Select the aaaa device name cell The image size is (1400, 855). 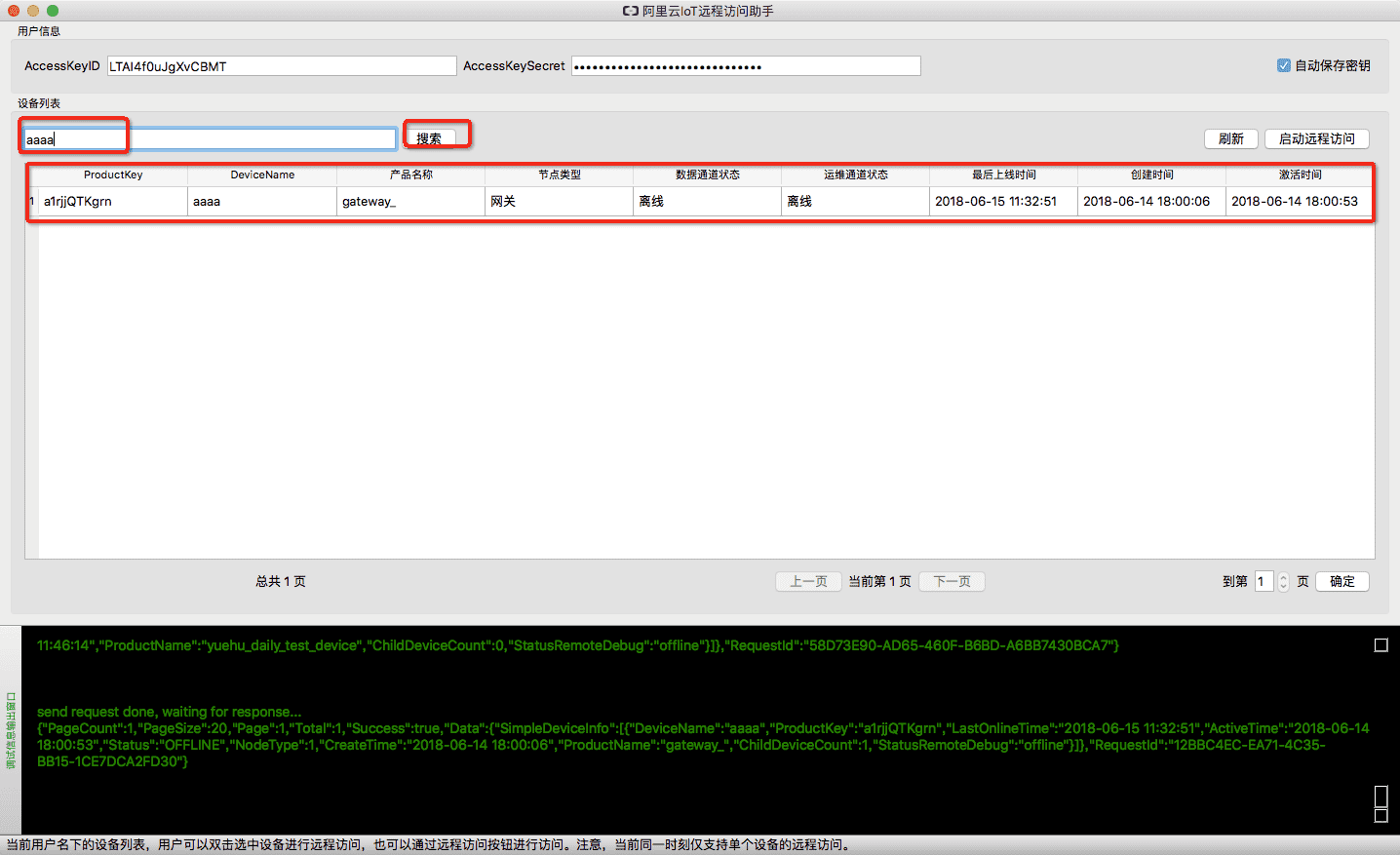pos(262,202)
